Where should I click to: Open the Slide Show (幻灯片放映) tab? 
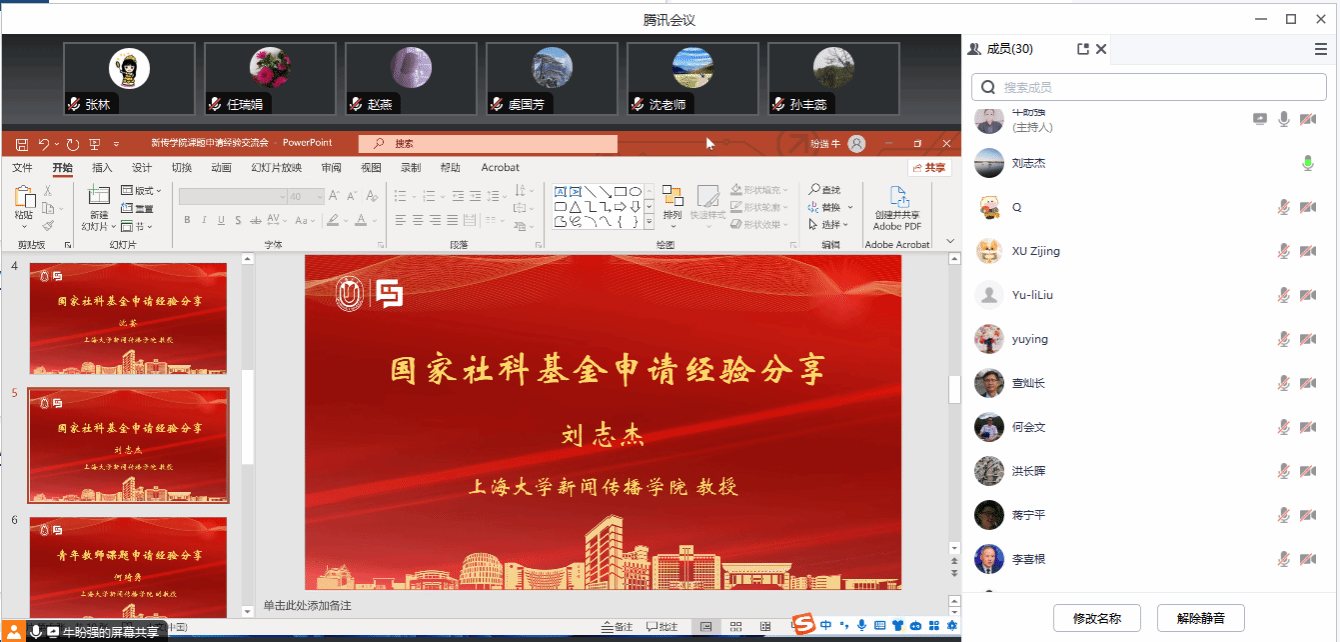(276, 168)
